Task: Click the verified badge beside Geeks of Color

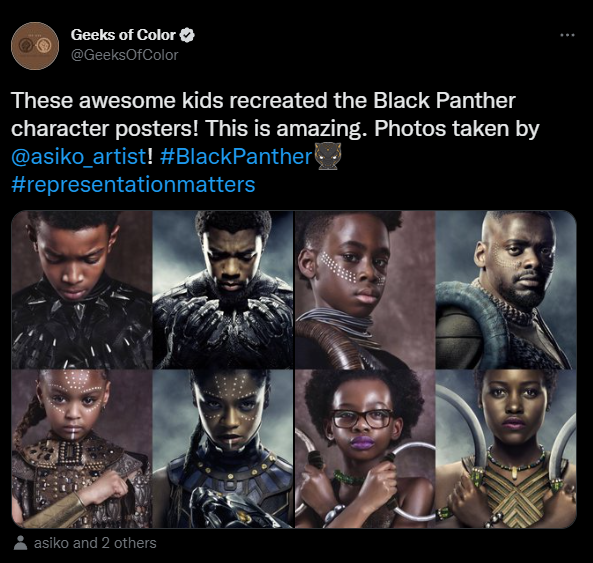Action: 187,35
